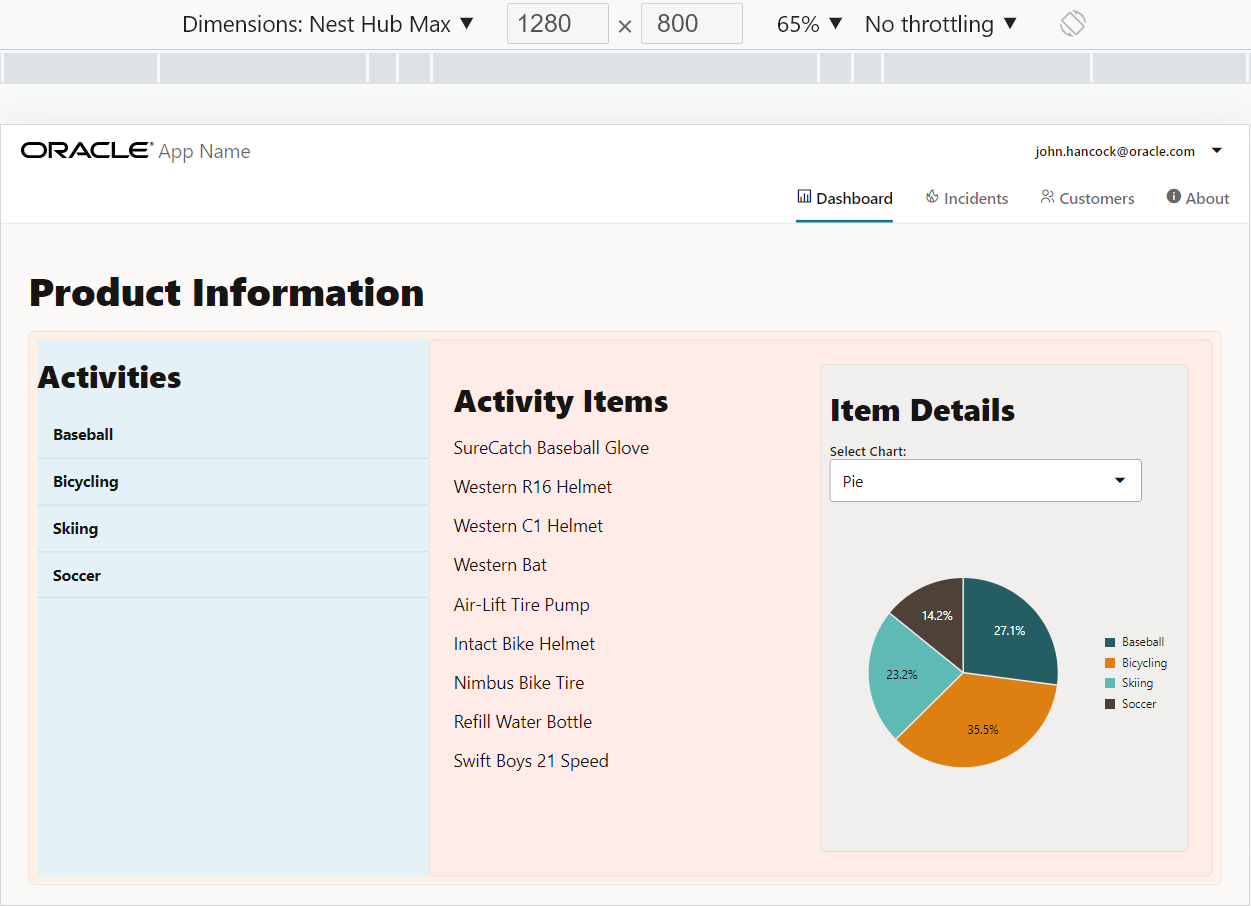This screenshot has height=906, width=1251.
Task: Click the Soccer legend color swatch
Action: [1110, 704]
